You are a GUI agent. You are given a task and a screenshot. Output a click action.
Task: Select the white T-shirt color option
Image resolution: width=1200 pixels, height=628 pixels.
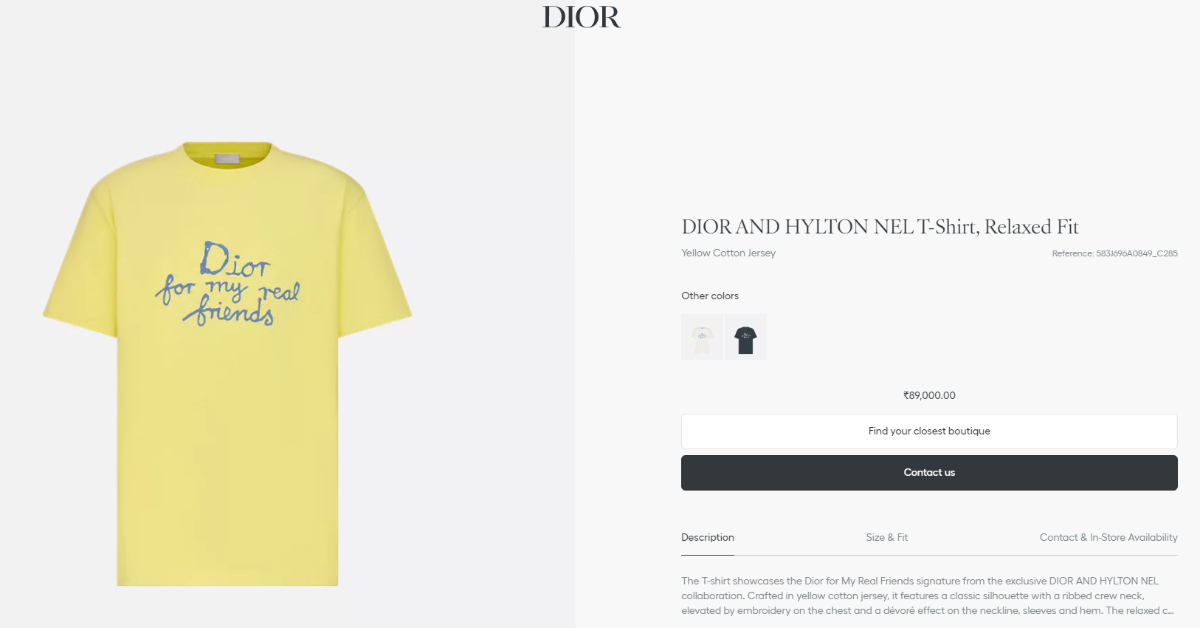(x=702, y=337)
